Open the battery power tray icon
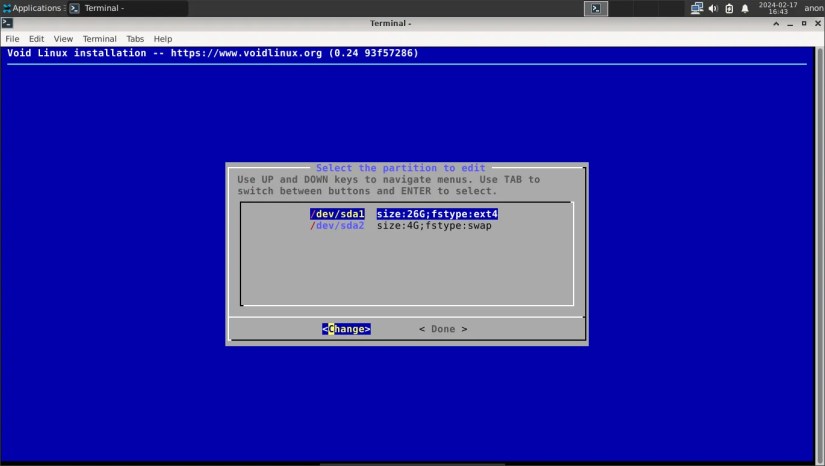Screen dimensions: 825x466 [729, 8]
